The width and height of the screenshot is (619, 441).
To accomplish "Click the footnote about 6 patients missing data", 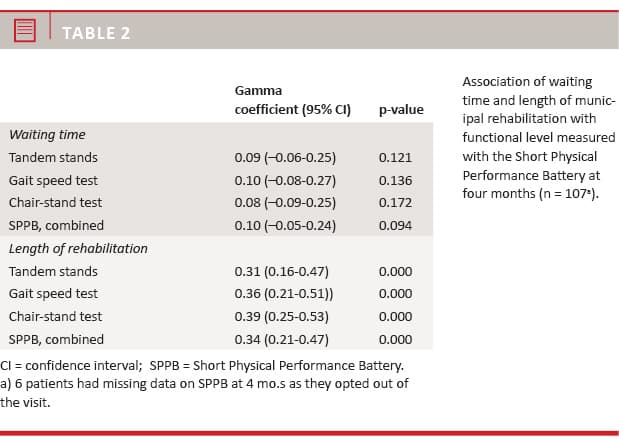I will pyautogui.click(x=204, y=392).
